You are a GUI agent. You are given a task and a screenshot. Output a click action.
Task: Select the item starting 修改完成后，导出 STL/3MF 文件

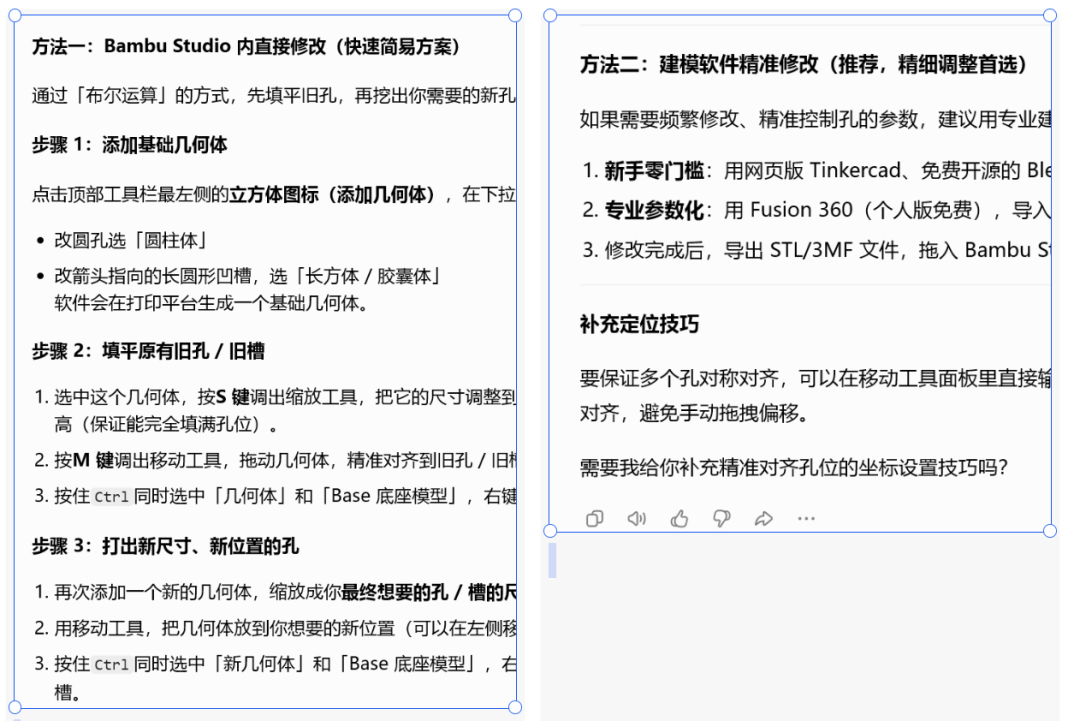(827, 250)
